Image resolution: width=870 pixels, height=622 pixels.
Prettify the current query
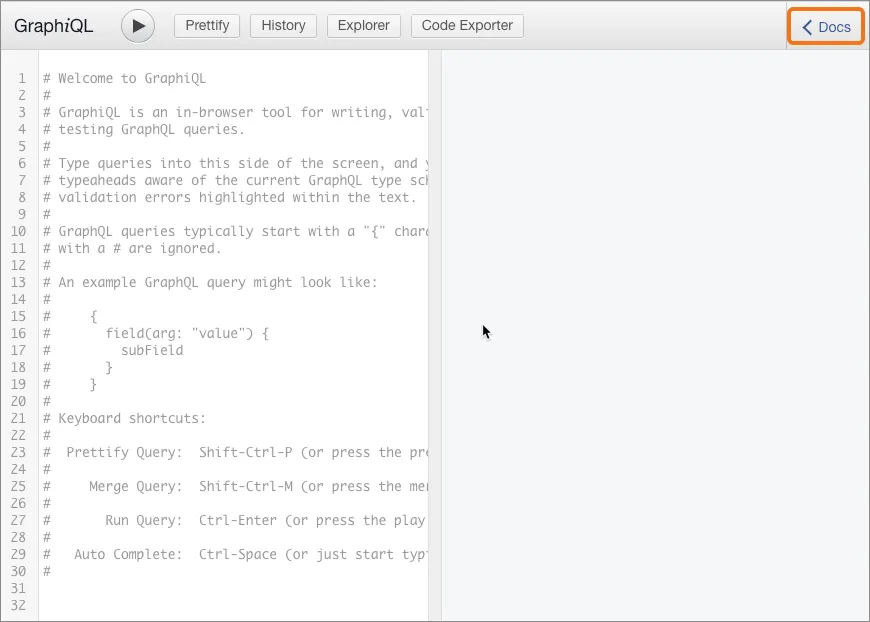tap(207, 25)
